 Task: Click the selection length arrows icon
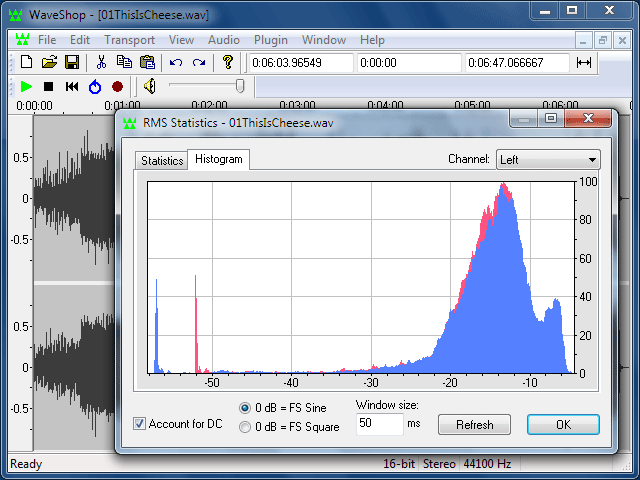pyautogui.click(x=584, y=62)
